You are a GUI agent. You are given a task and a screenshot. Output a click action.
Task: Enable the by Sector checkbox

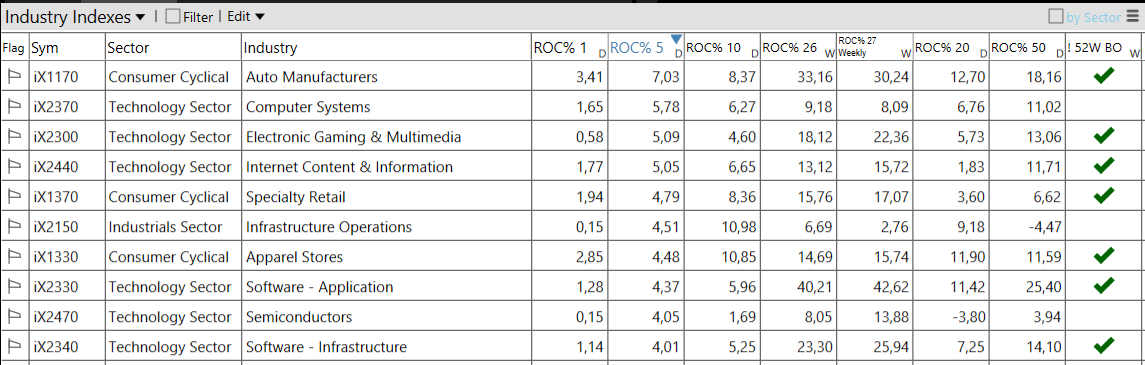pos(1056,17)
